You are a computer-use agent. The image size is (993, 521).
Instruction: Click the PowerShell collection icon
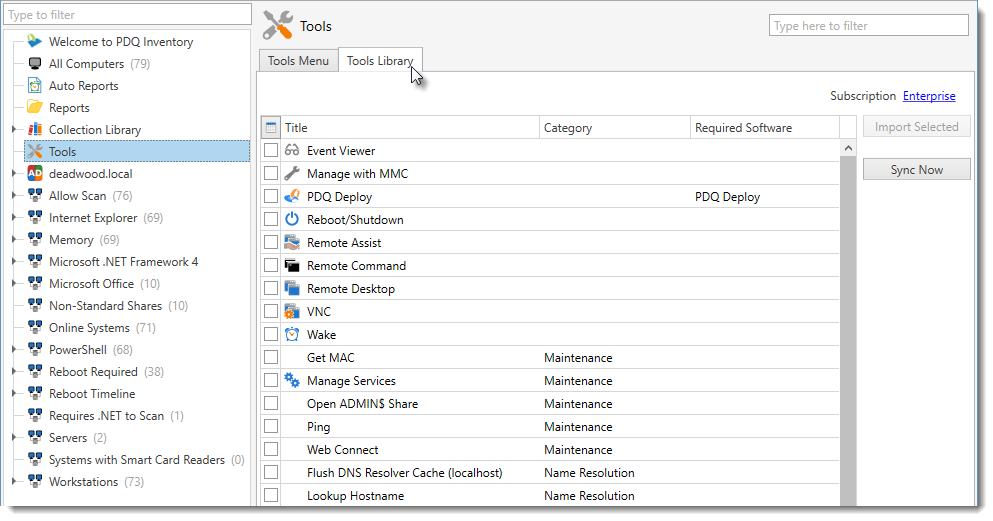click(x=35, y=349)
